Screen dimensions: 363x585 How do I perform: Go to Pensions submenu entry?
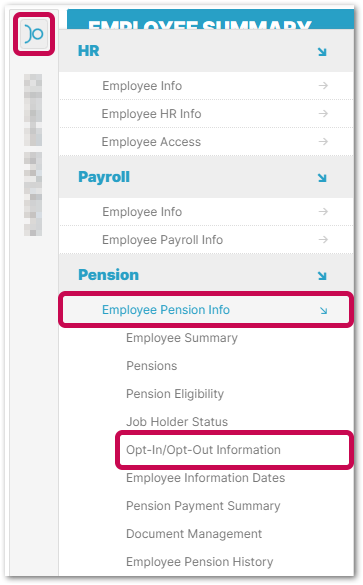[151, 366]
